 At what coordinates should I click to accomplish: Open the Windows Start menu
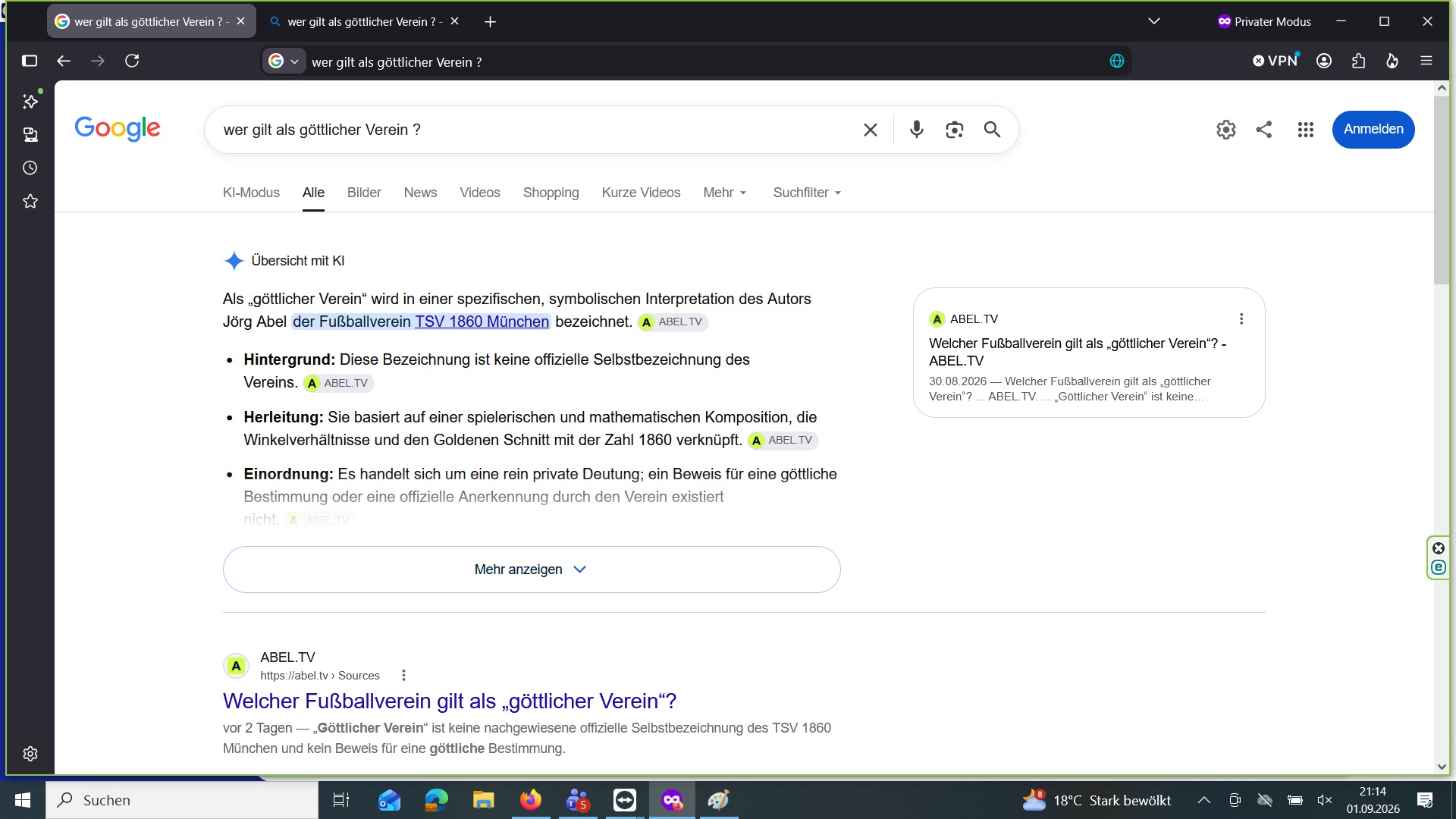click(x=23, y=800)
